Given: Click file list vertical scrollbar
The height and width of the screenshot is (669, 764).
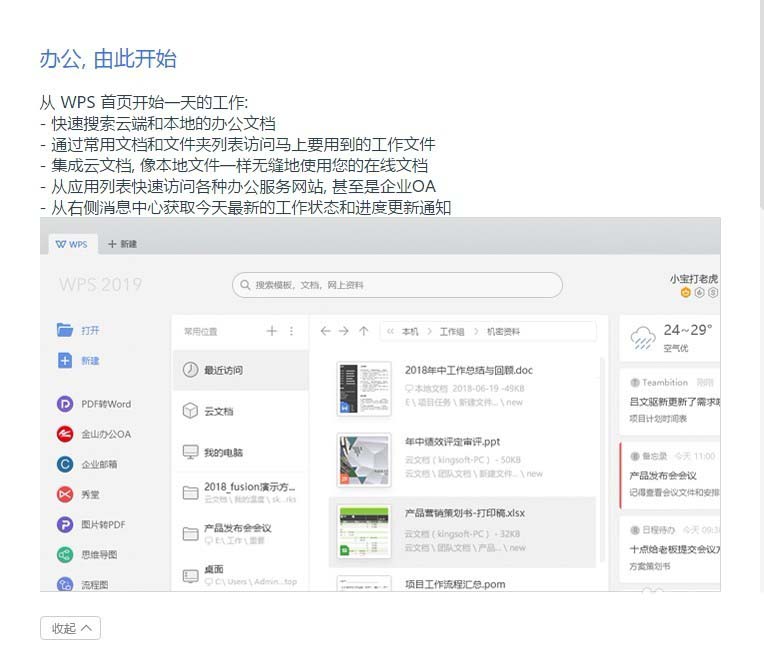Looking at the screenshot, I should (602, 458).
